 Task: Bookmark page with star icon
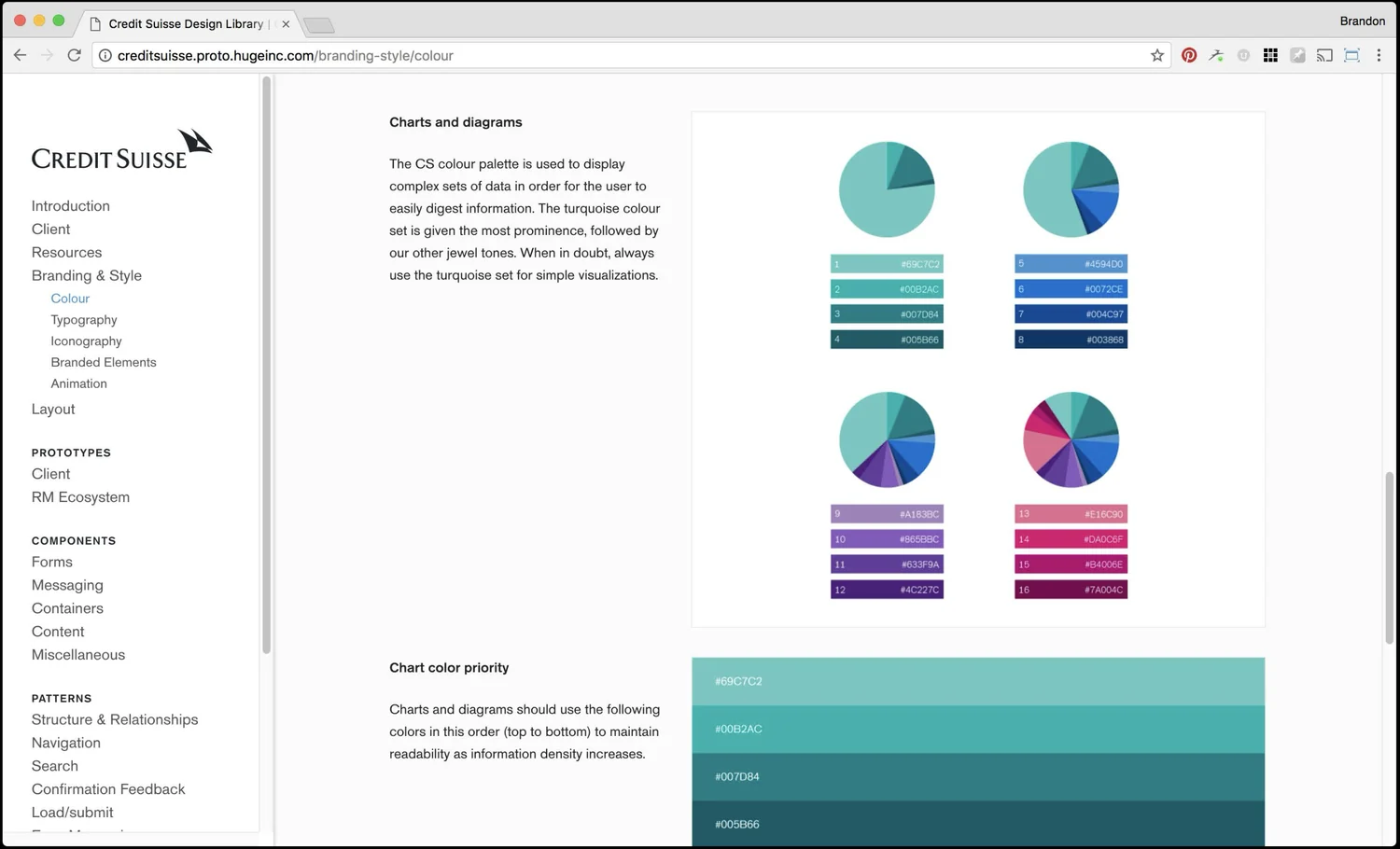(1157, 55)
